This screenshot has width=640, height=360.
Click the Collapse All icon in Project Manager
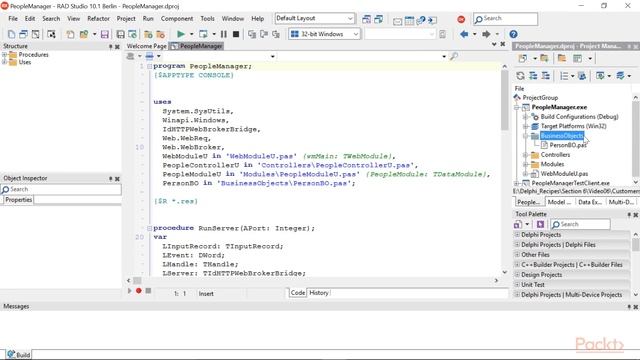click(x=546, y=76)
